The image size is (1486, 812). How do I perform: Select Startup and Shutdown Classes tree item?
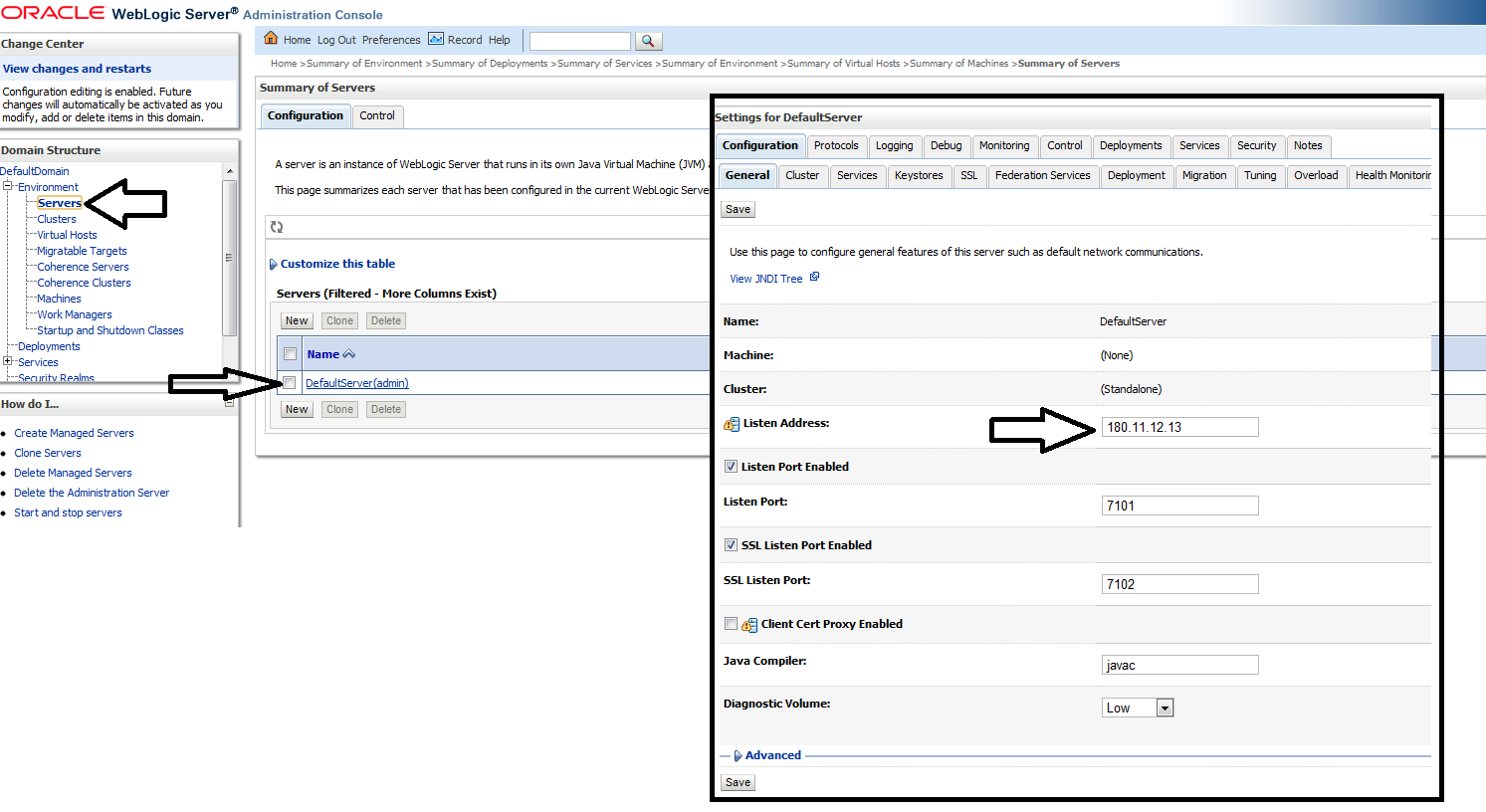pos(110,330)
